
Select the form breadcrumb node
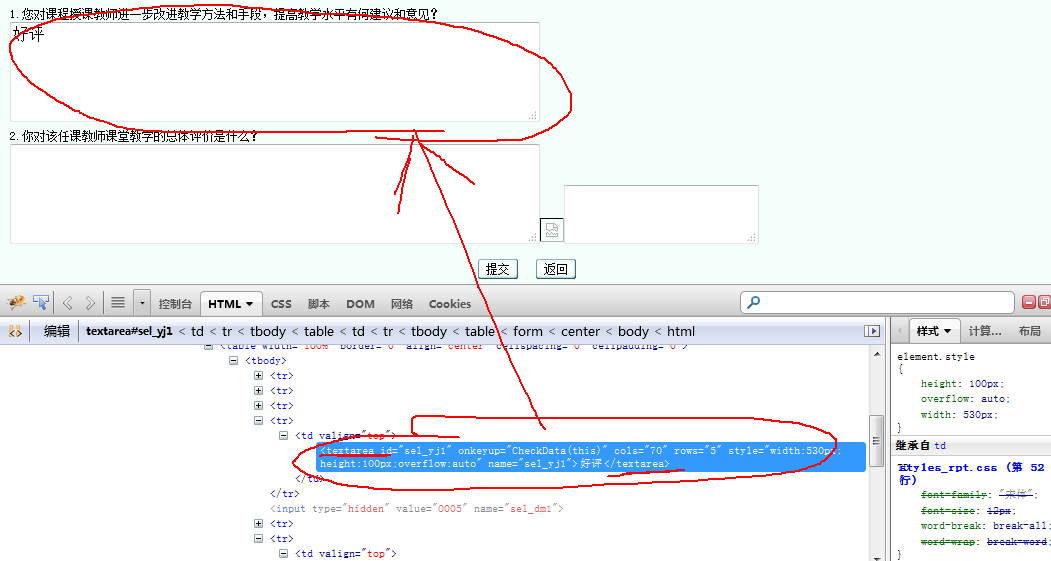pos(528,331)
